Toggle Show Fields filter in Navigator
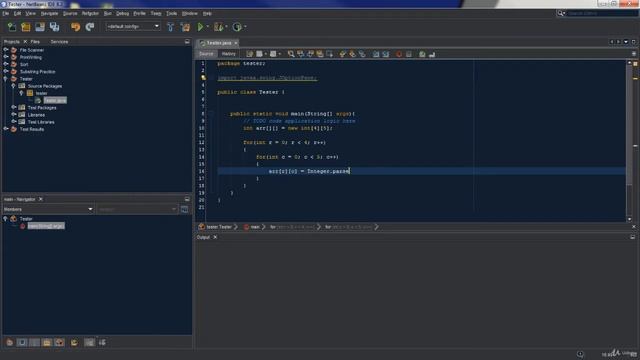 point(22,342)
